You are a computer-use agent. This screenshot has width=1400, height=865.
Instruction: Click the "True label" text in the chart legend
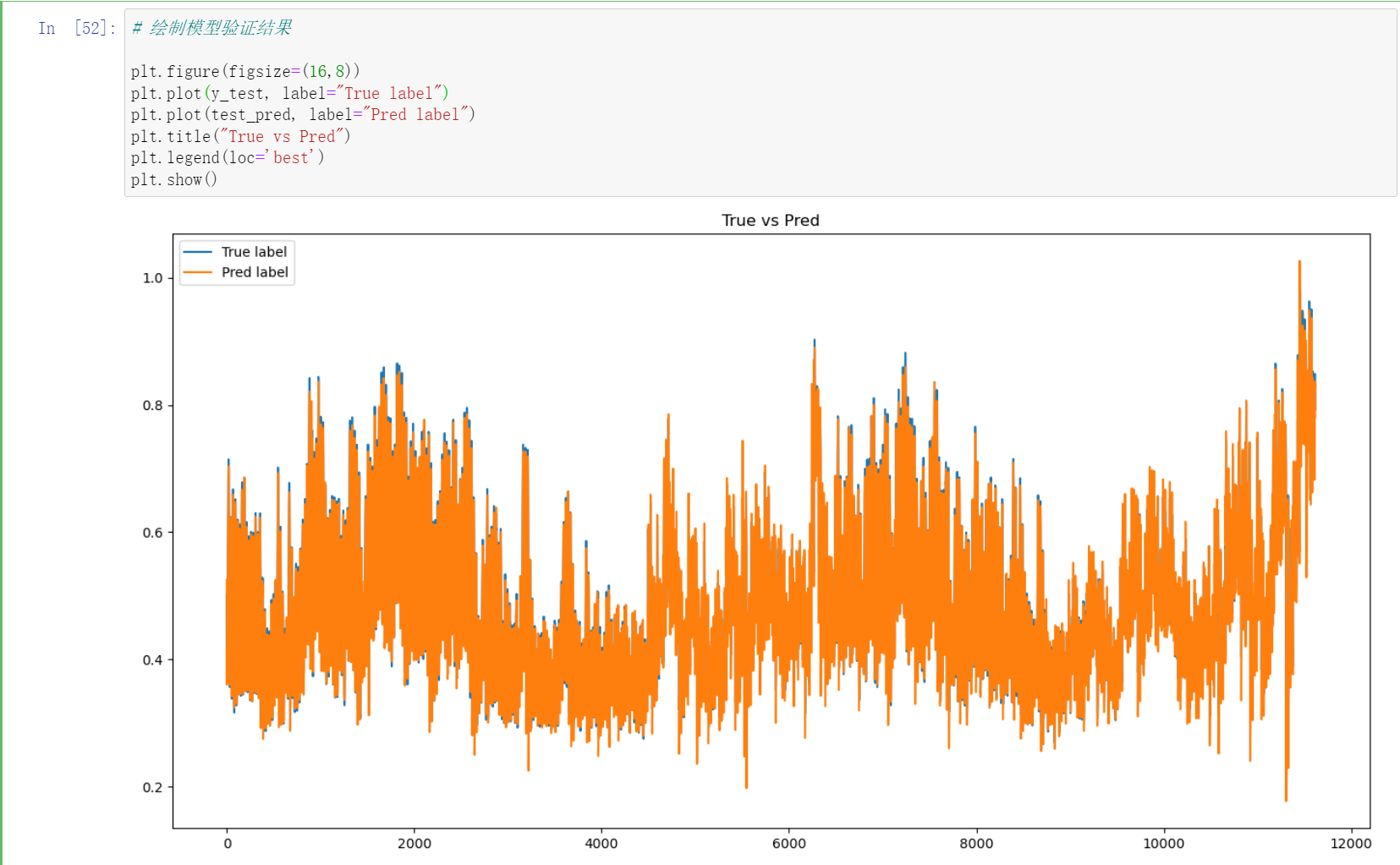click(x=254, y=252)
